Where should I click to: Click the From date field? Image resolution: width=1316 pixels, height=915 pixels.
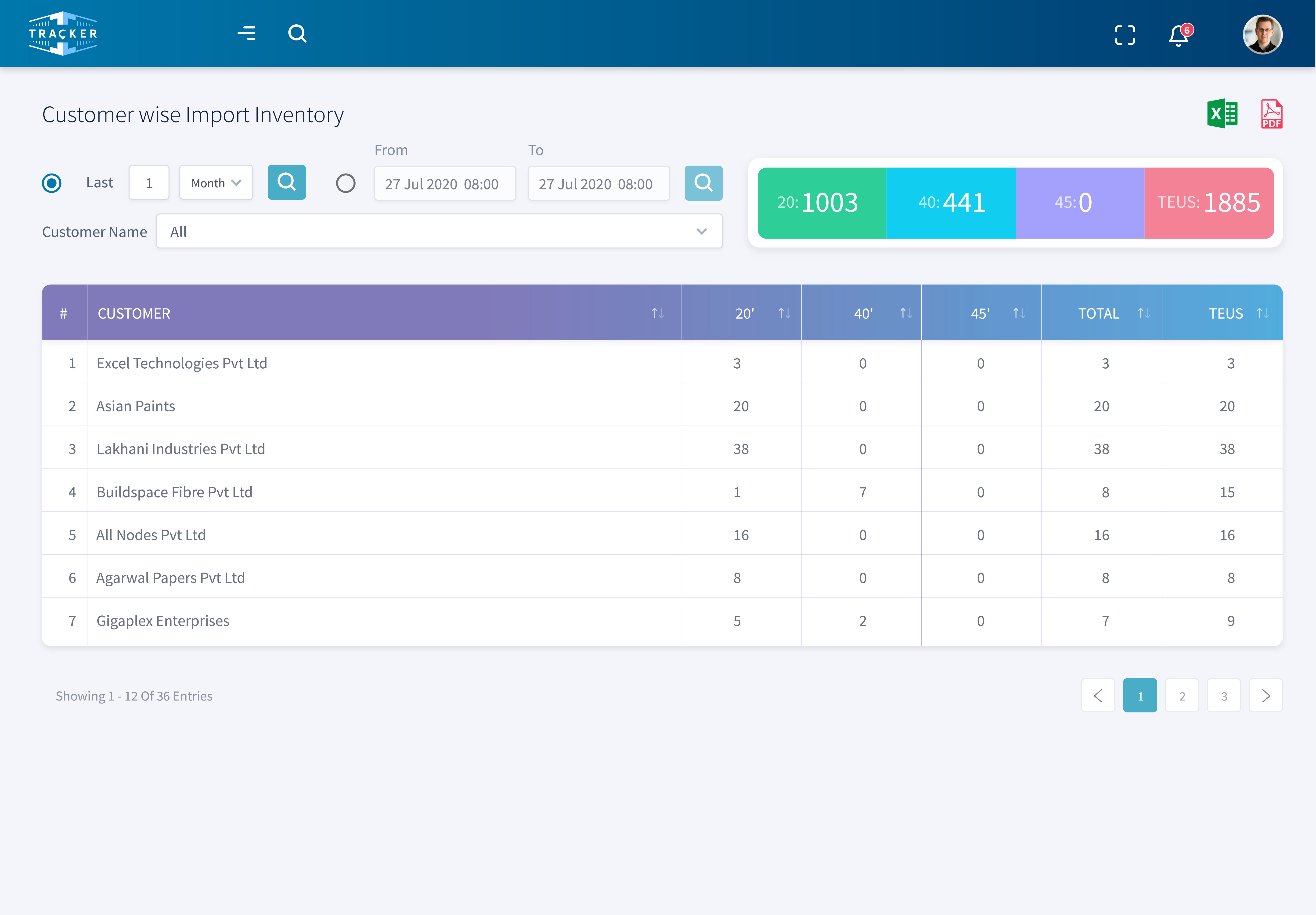(445, 183)
